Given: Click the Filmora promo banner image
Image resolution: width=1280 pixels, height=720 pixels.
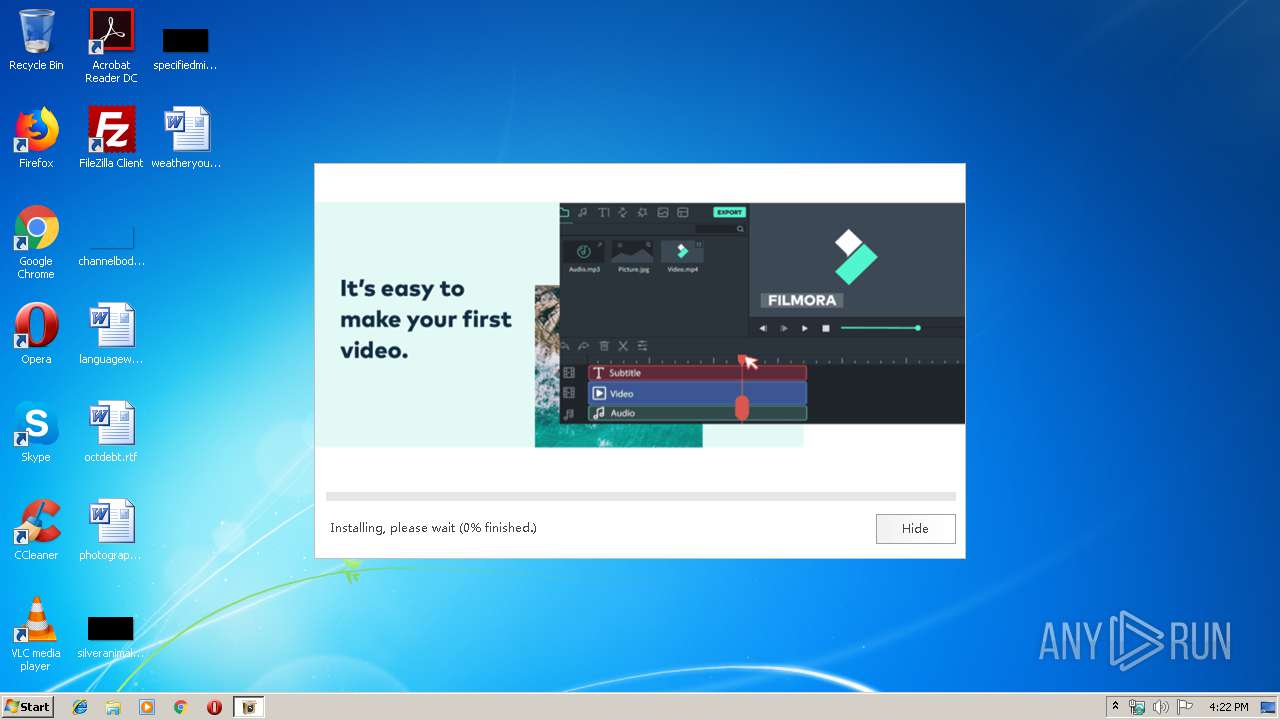Looking at the screenshot, I should [x=640, y=324].
